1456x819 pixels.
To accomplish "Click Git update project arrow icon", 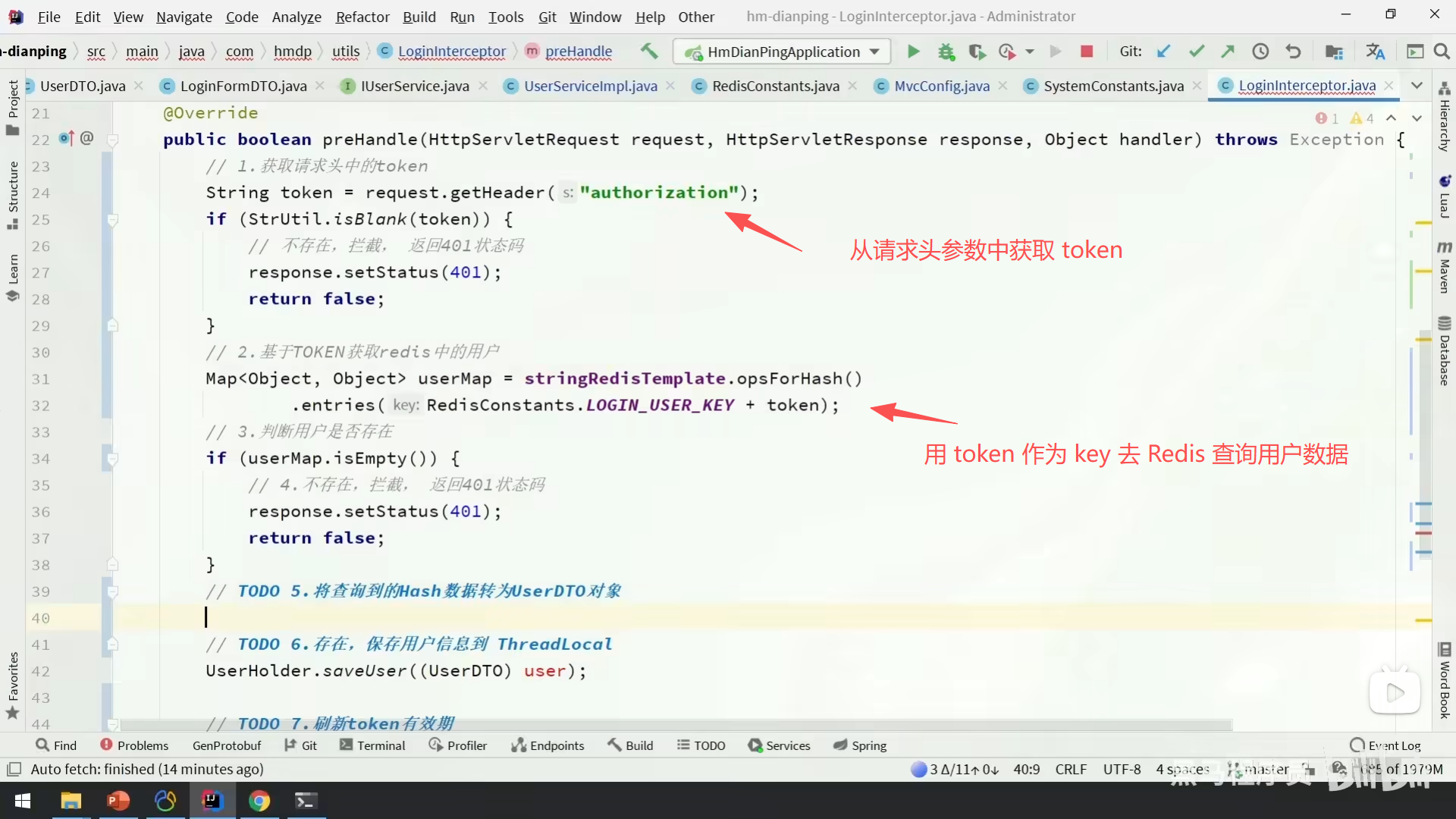I will point(1163,52).
